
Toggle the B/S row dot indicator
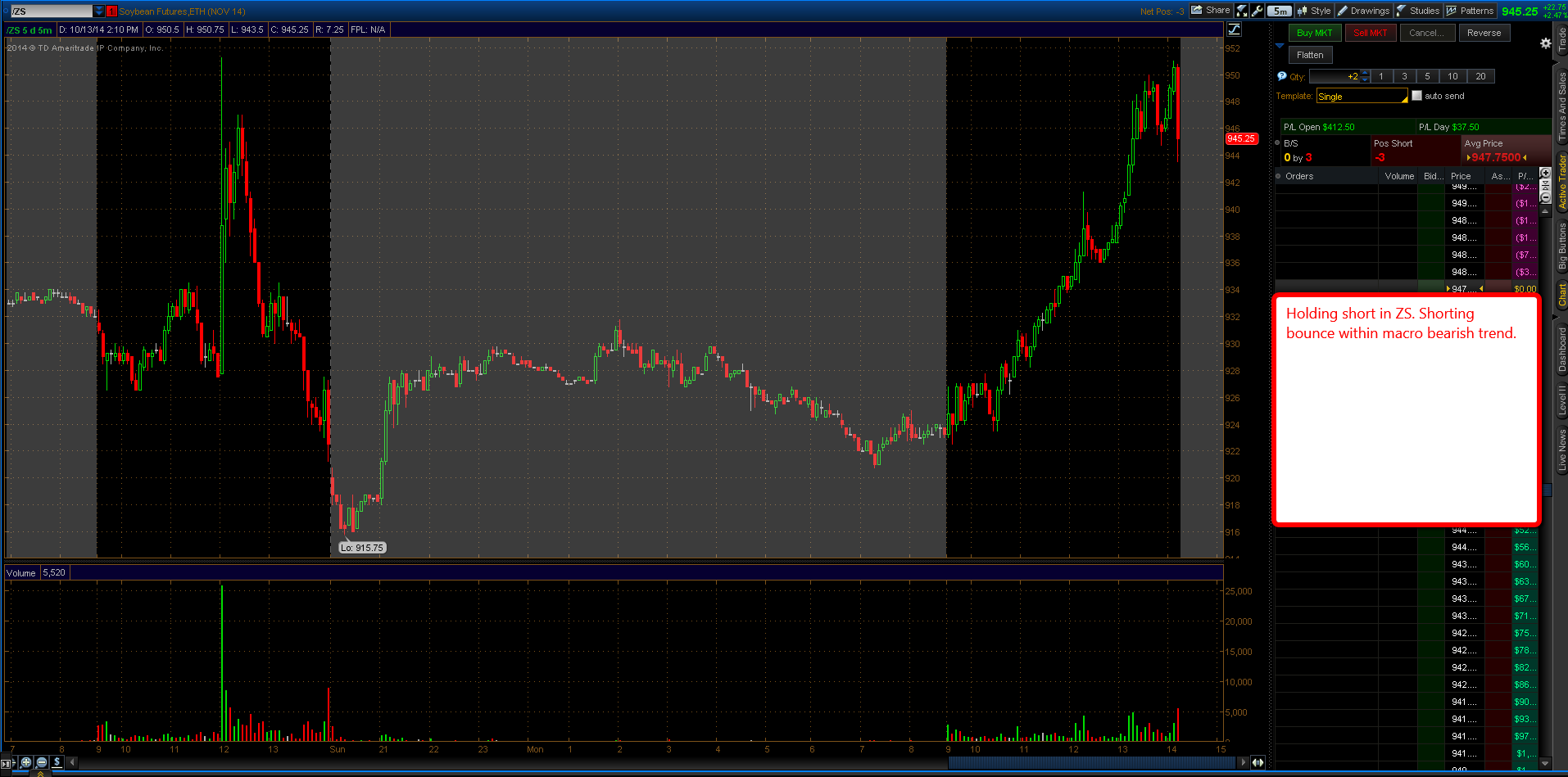[1278, 142]
